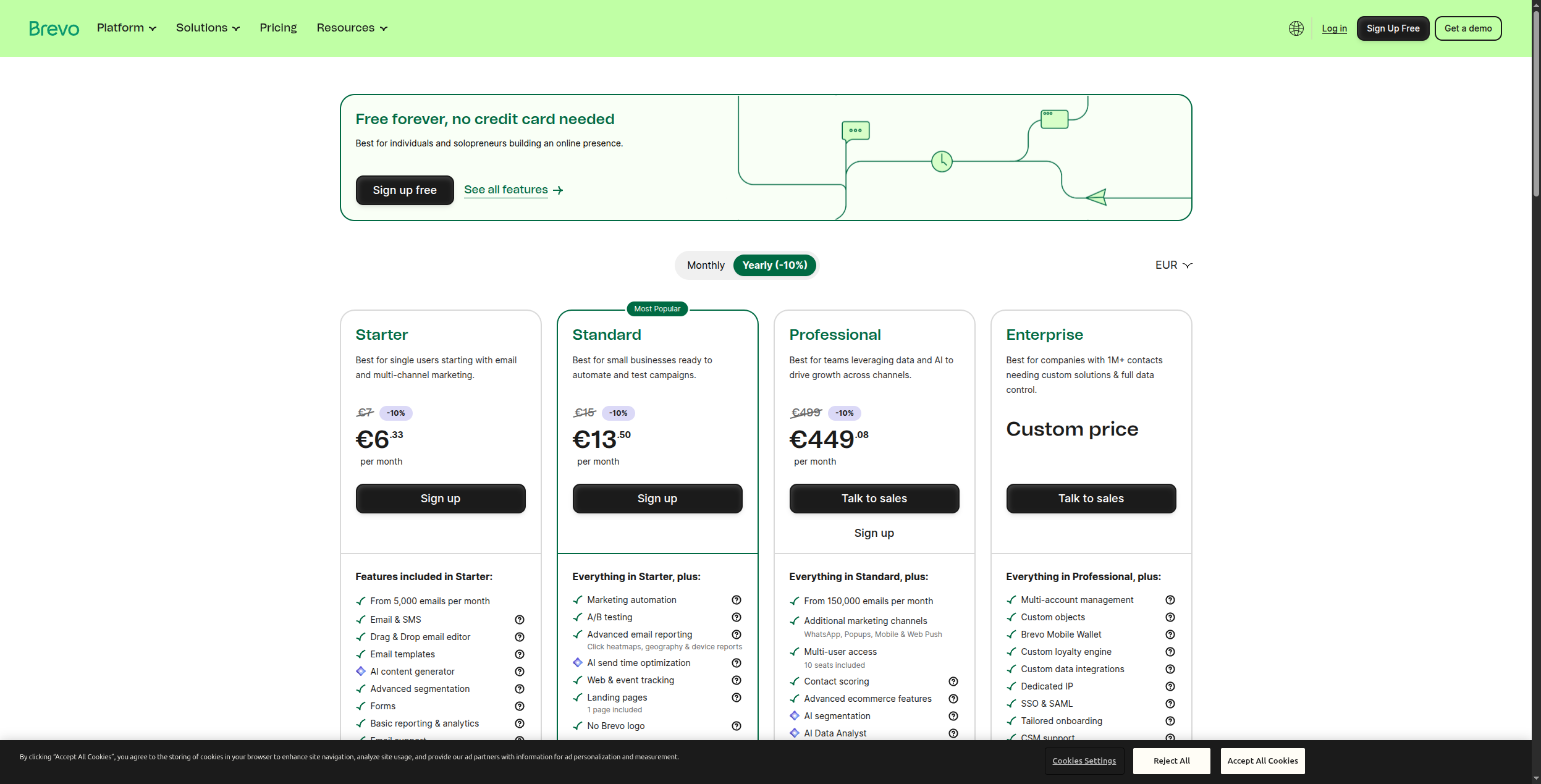Show info for Custom objects
This screenshot has width=1541, height=784.
tap(1170, 617)
